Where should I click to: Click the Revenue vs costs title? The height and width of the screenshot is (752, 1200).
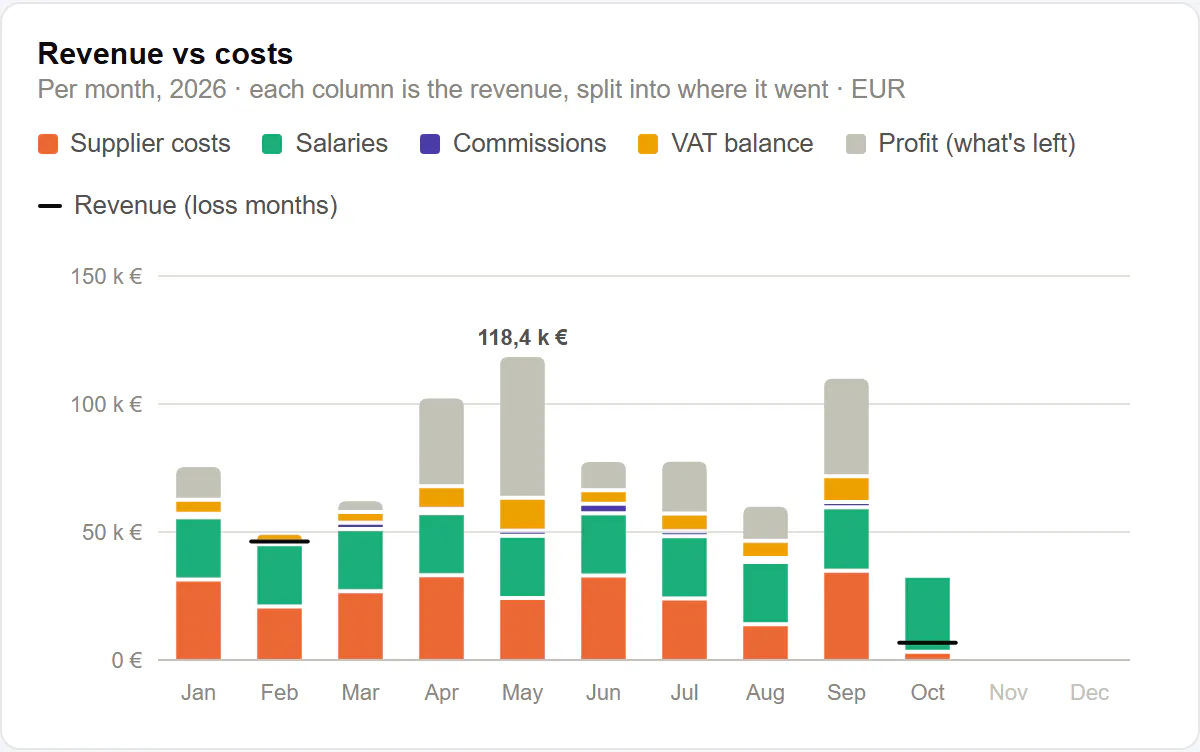coord(165,53)
